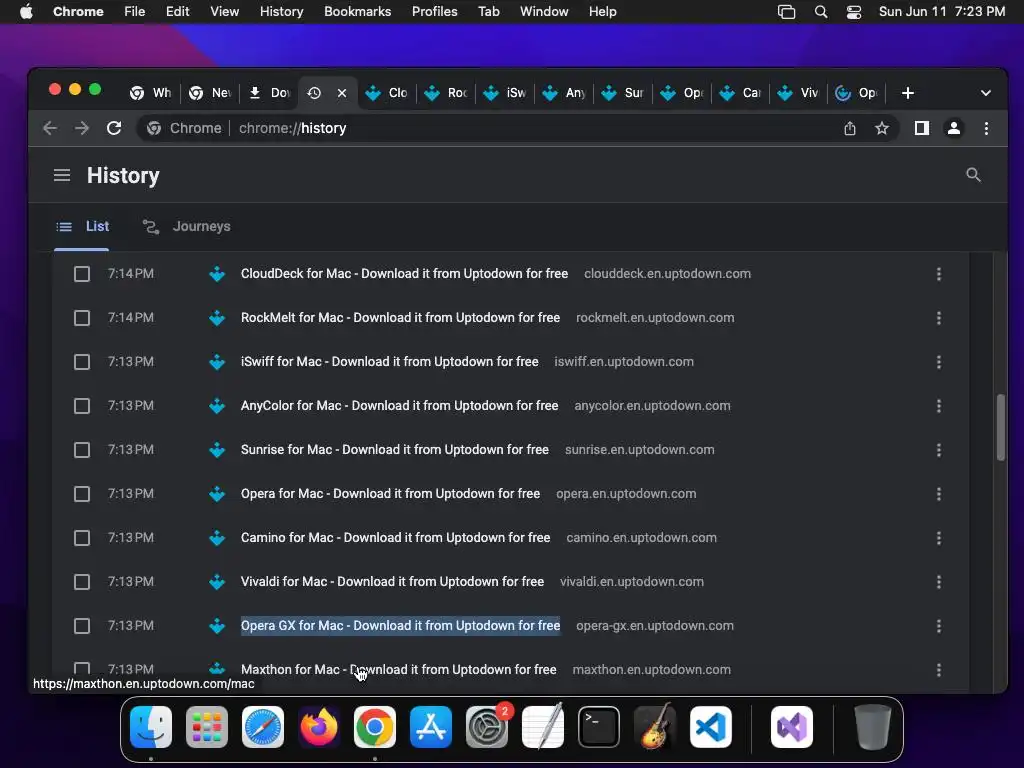Click the search history magnifier icon
1024x768 pixels.
click(x=973, y=175)
